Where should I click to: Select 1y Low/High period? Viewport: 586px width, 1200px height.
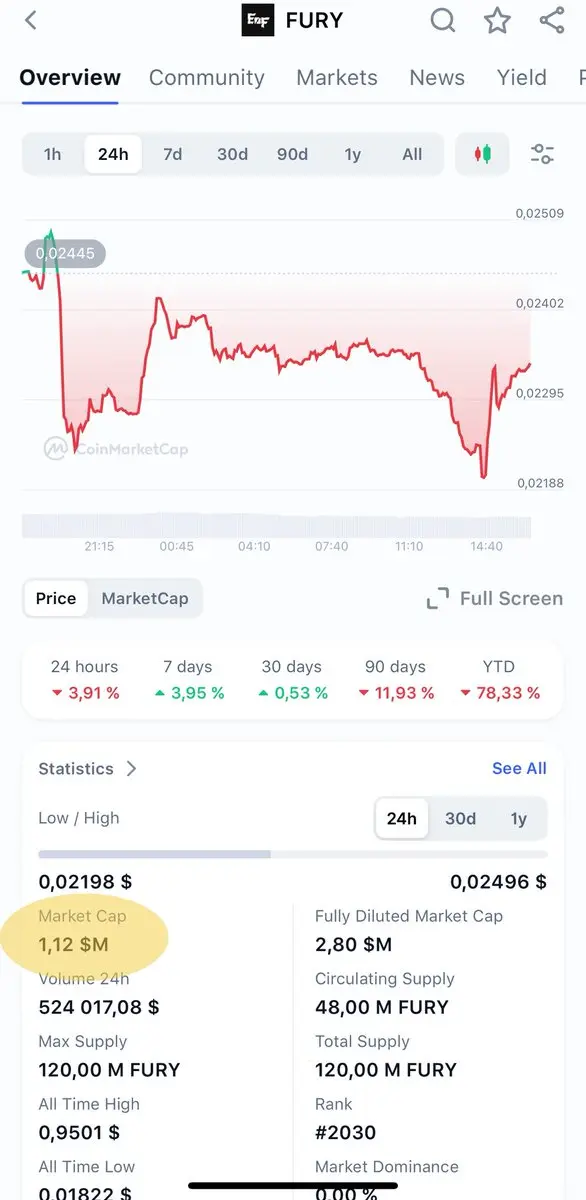pos(518,818)
